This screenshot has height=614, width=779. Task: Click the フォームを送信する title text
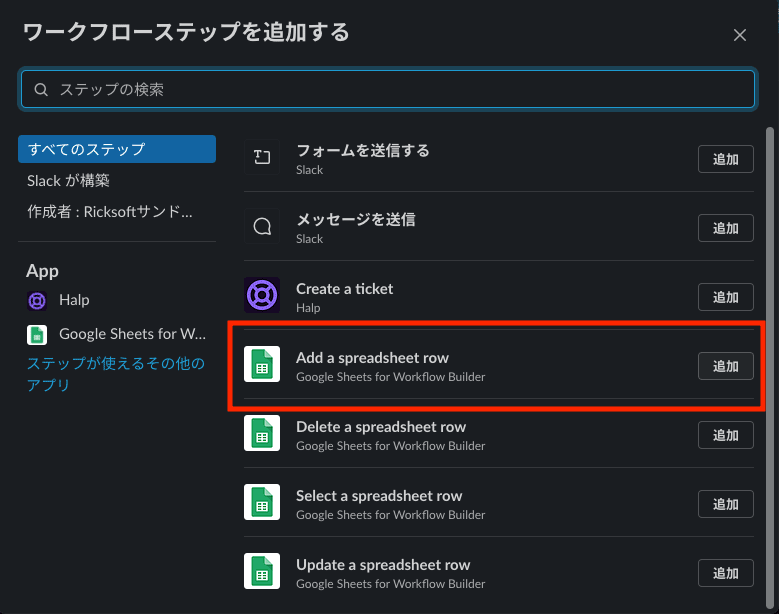[363, 150]
